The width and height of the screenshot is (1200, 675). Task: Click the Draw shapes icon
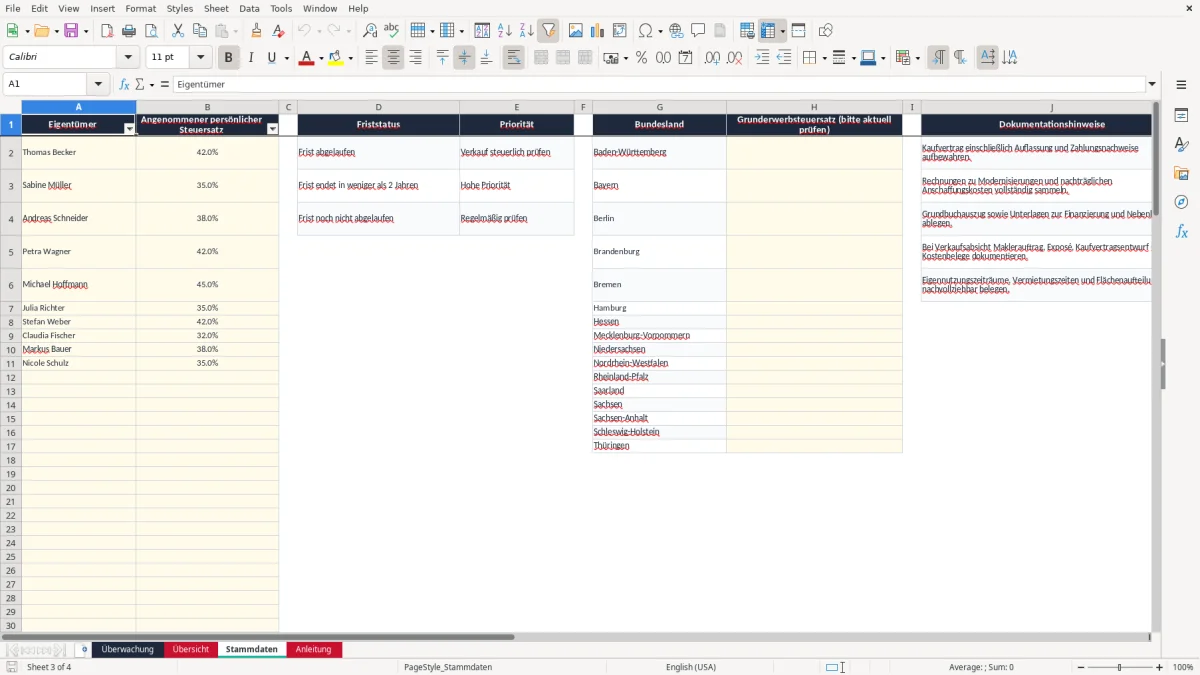pyautogui.click(x=826, y=31)
